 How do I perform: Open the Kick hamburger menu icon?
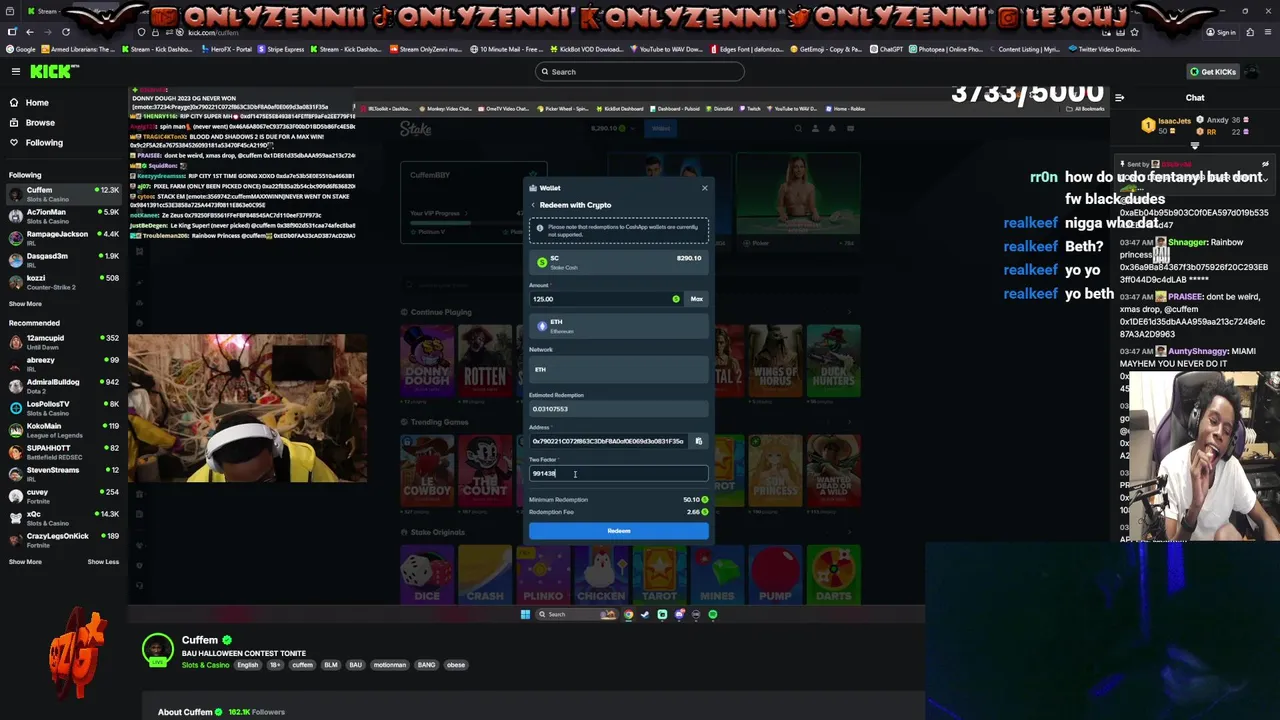(16, 71)
